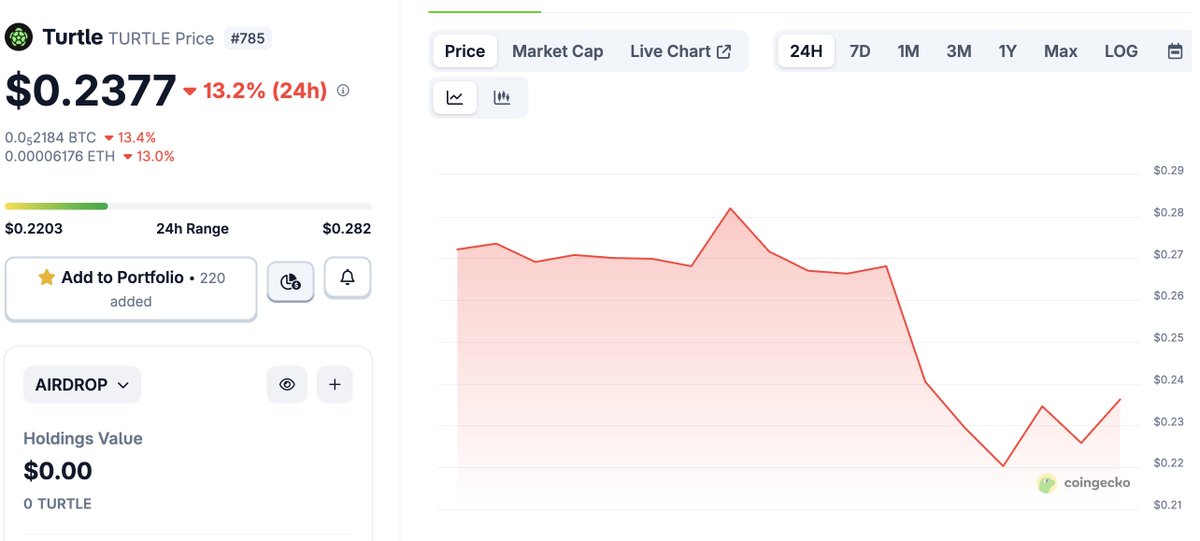This screenshot has width=1200, height=541.
Task: Expand the AIRDROP portfolio dropdown
Action: tap(82, 384)
